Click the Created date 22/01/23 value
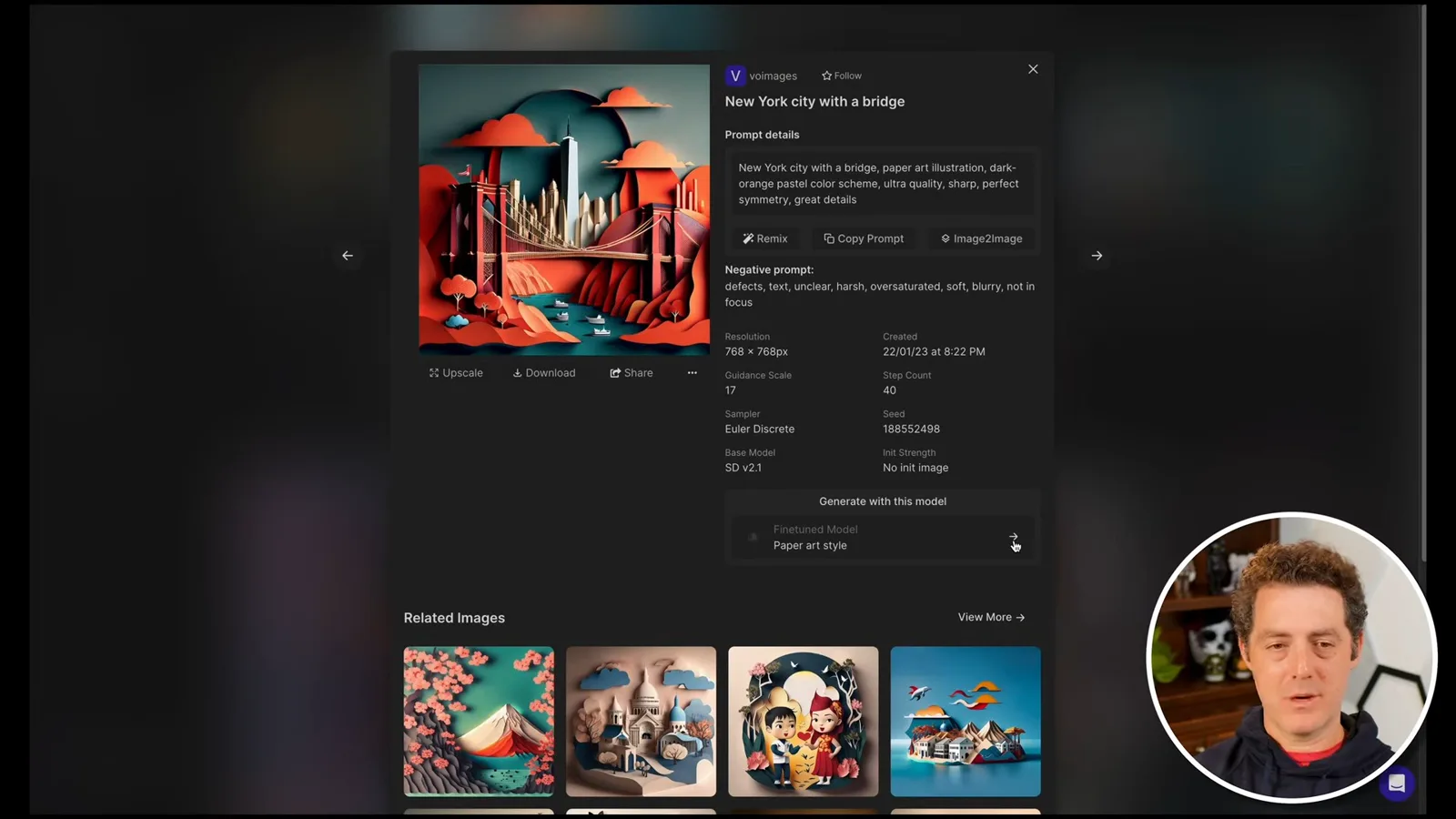 (934, 352)
